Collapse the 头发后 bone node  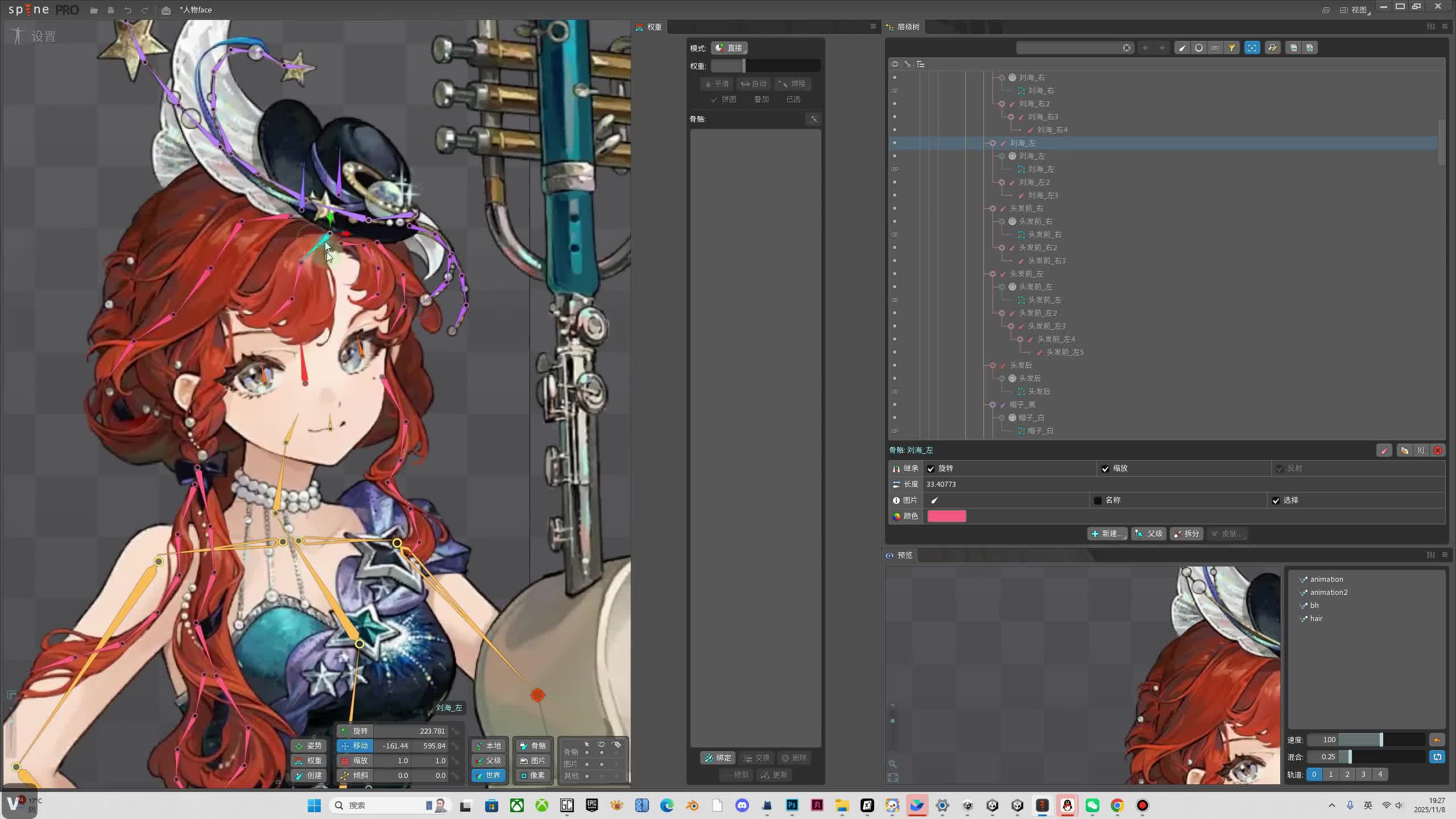[x=992, y=366]
